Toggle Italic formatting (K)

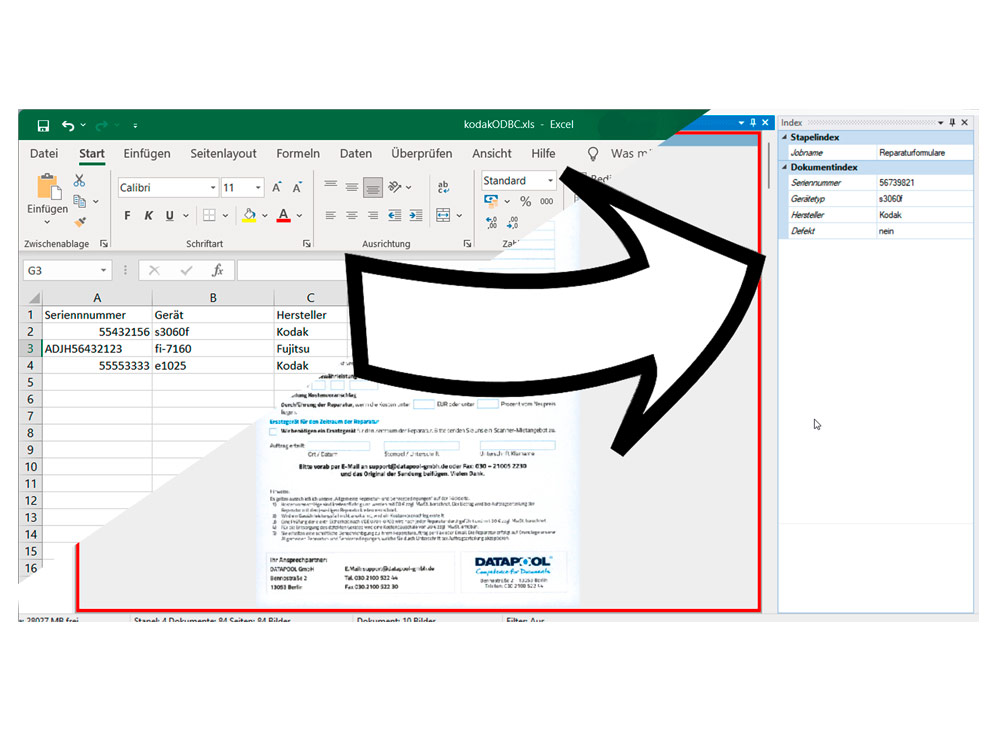[148, 215]
